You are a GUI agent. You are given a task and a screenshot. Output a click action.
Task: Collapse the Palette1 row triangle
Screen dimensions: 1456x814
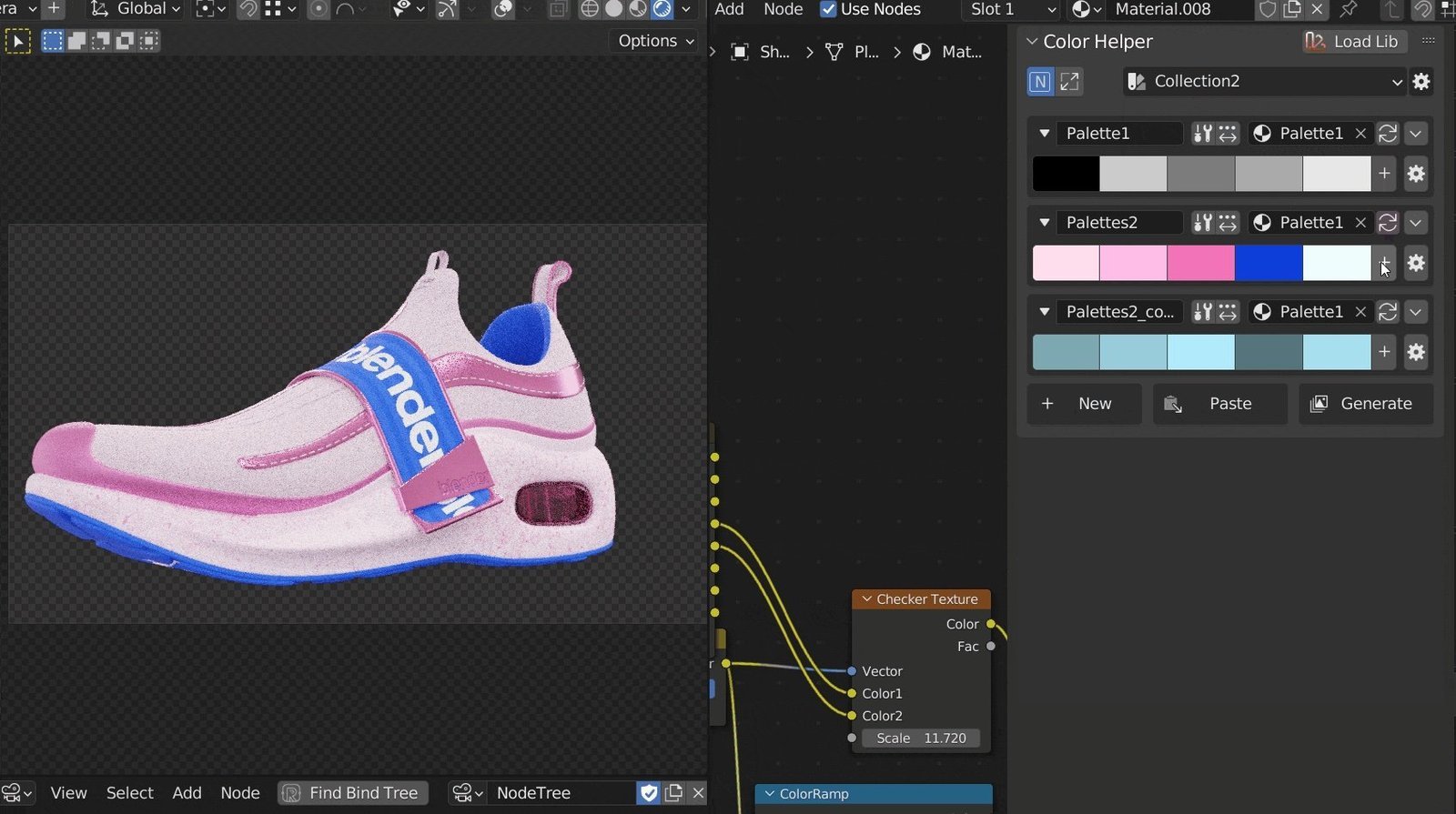(x=1045, y=134)
